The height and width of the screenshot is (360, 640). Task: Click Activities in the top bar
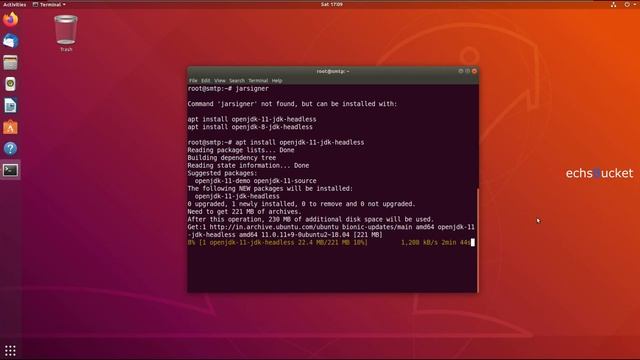[14, 4]
